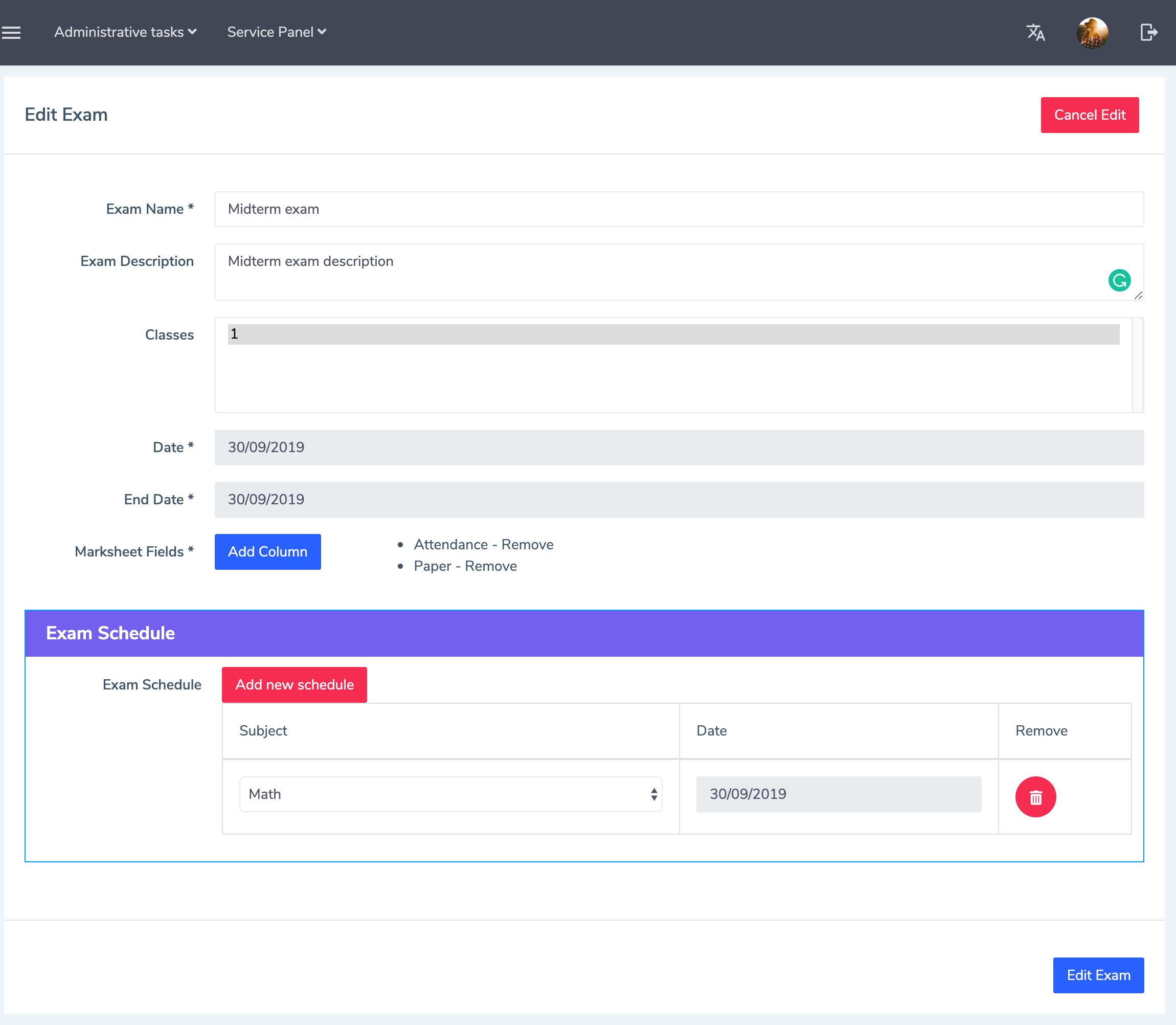Open the hamburger sidebar menu
This screenshot has width=1176, height=1025.
(11, 33)
